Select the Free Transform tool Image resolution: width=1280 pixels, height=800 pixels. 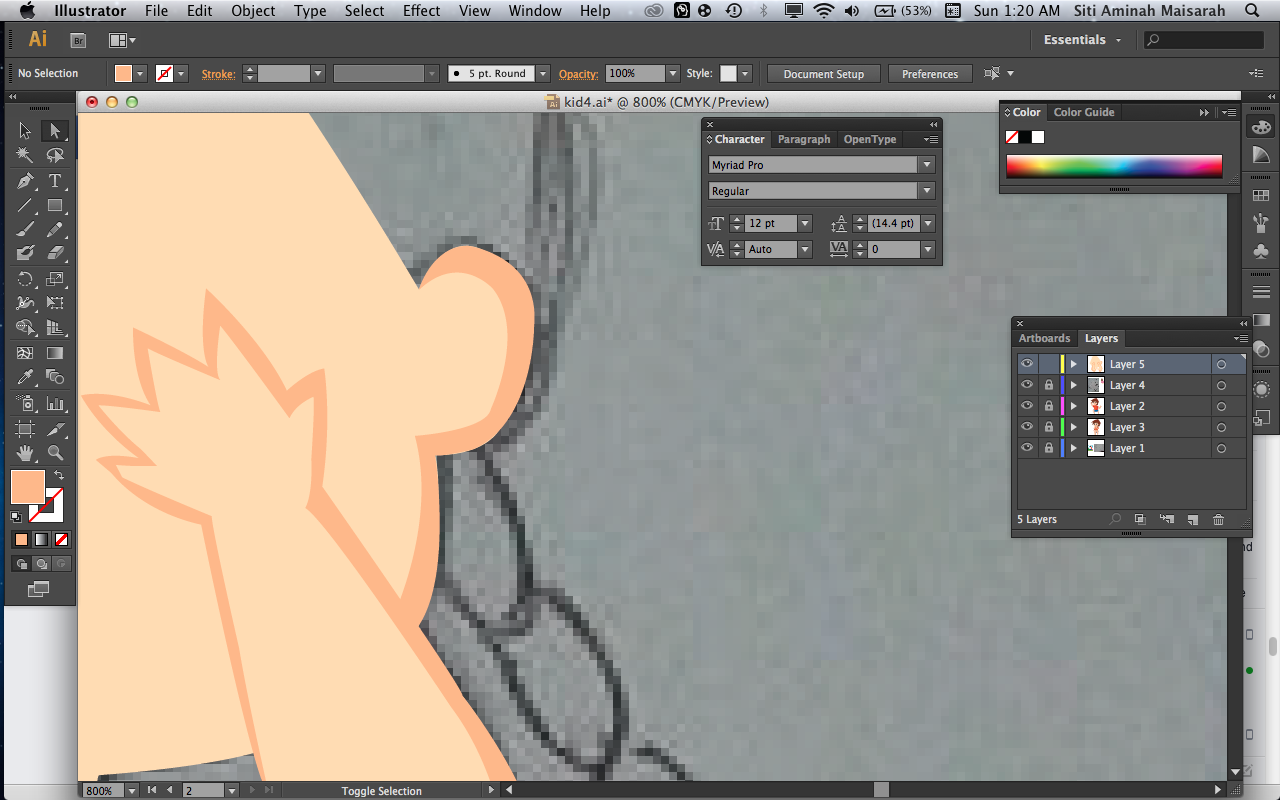pyautogui.click(x=55, y=303)
